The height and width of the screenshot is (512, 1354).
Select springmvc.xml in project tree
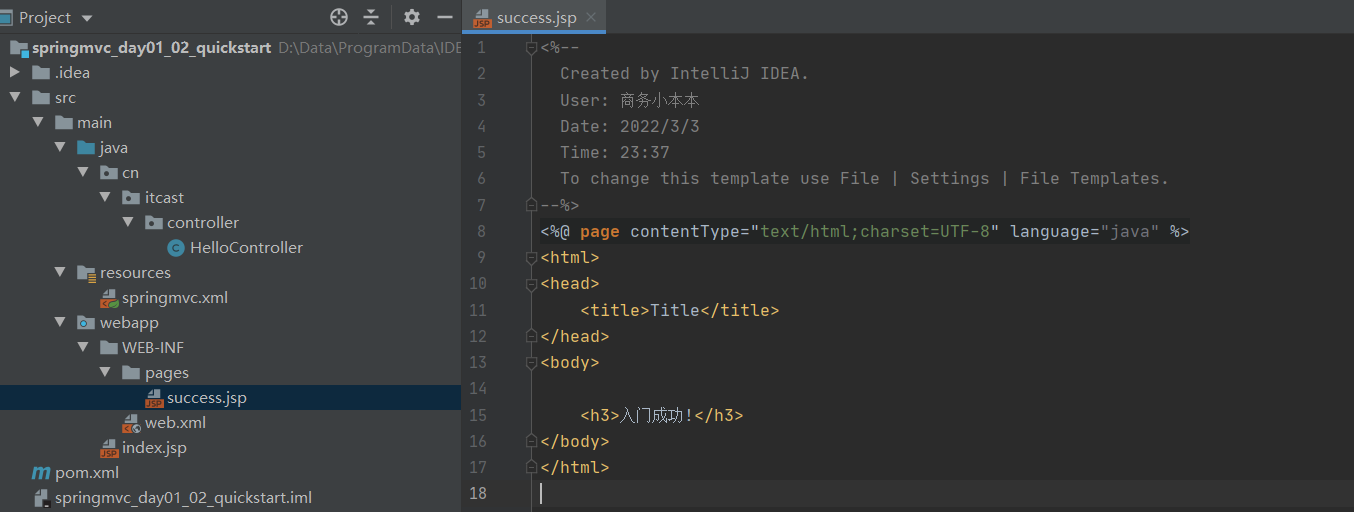[176, 297]
